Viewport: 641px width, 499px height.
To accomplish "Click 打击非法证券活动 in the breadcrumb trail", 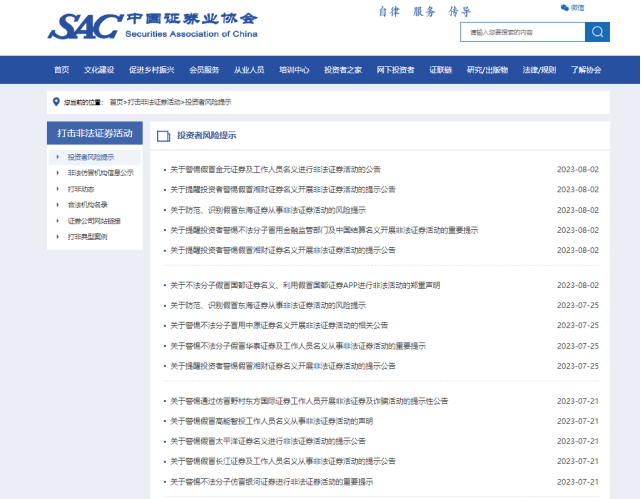I will click(154, 102).
